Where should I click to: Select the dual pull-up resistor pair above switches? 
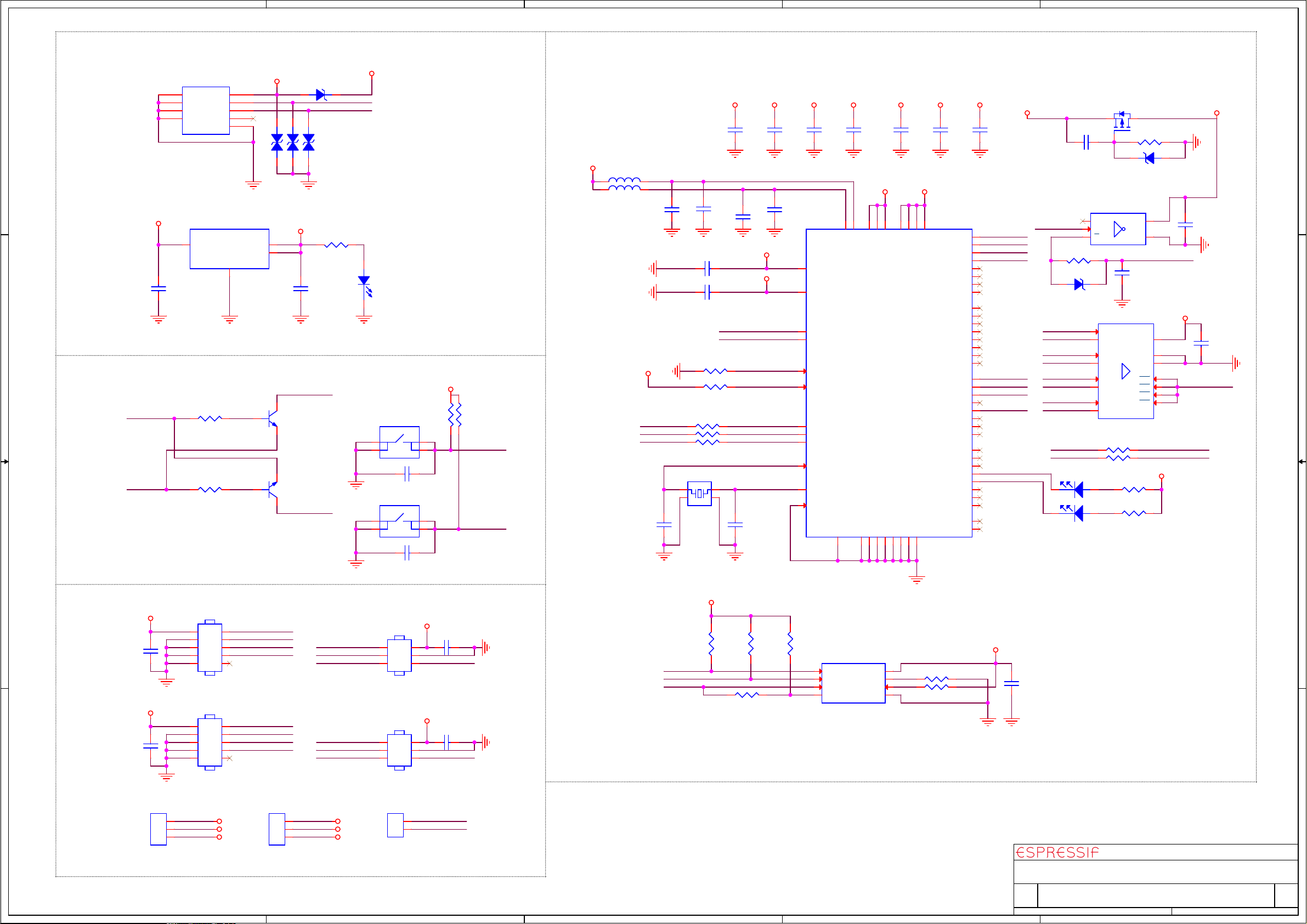point(455,415)
